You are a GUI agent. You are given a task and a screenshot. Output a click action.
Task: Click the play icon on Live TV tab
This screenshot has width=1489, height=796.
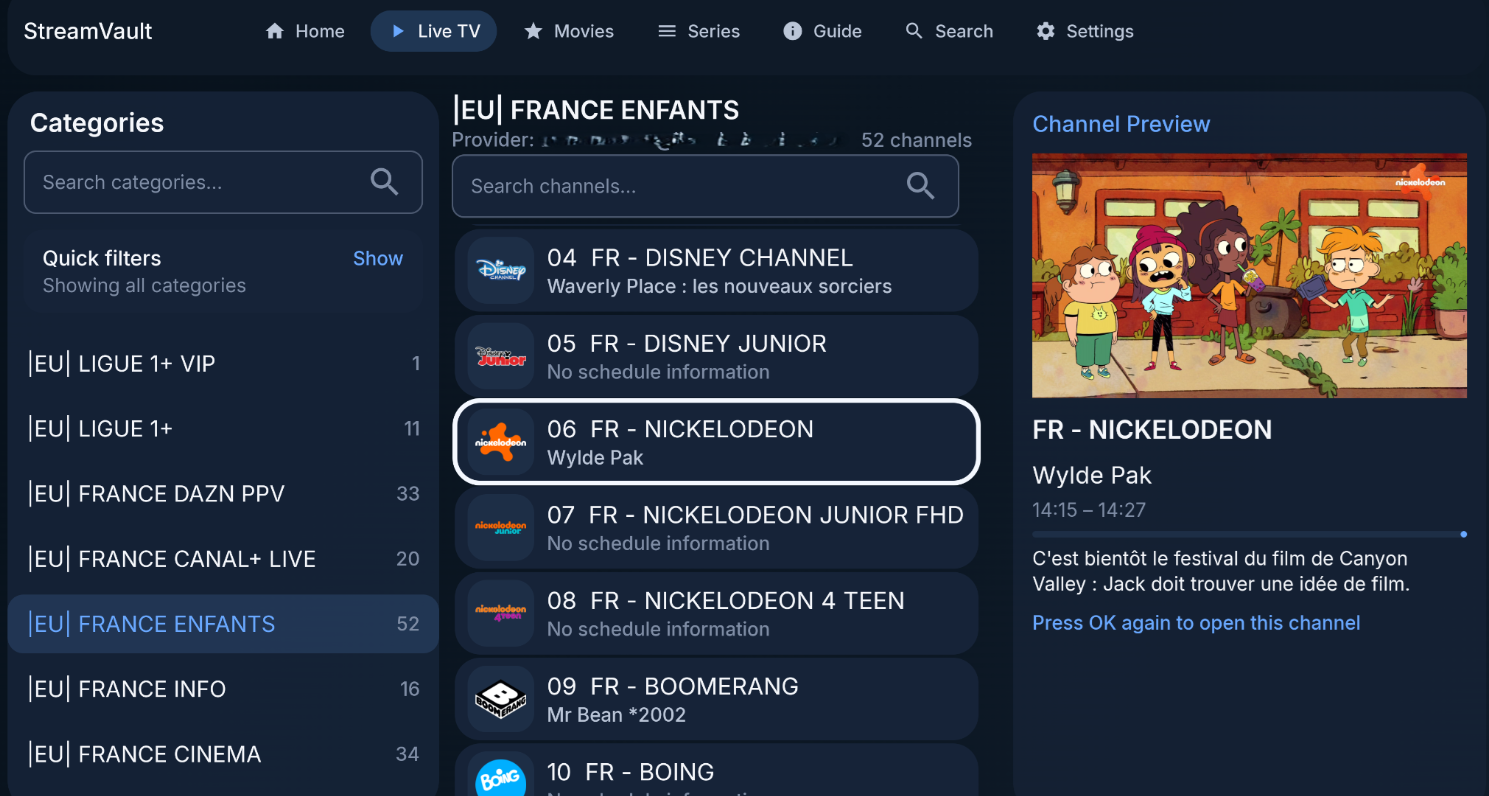(398, 31)
